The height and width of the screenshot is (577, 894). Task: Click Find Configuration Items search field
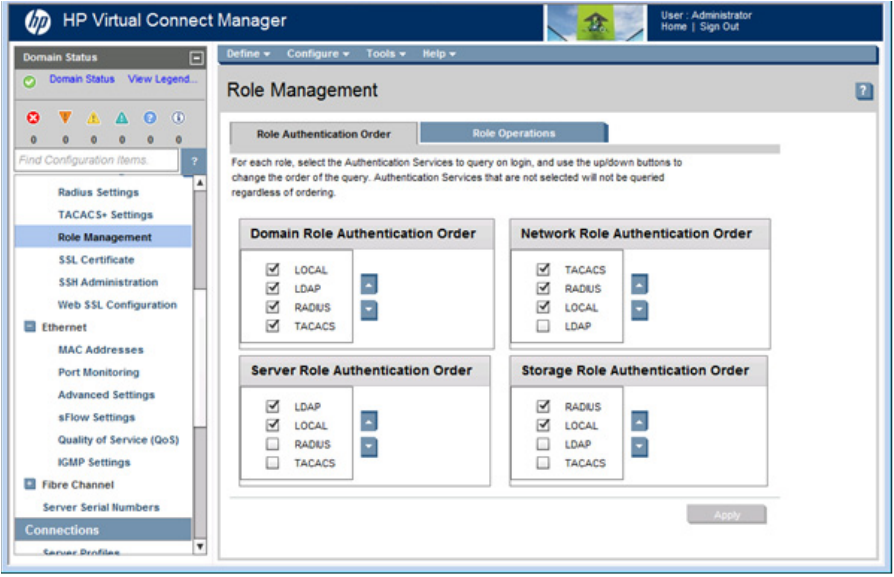point(96,160)
